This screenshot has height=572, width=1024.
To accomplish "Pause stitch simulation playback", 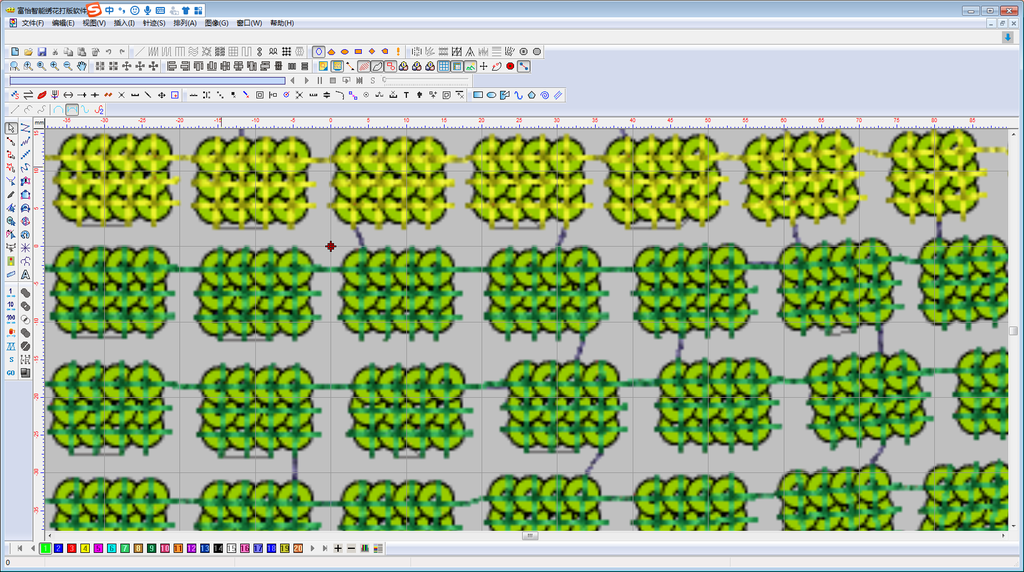I will point(320,80).
